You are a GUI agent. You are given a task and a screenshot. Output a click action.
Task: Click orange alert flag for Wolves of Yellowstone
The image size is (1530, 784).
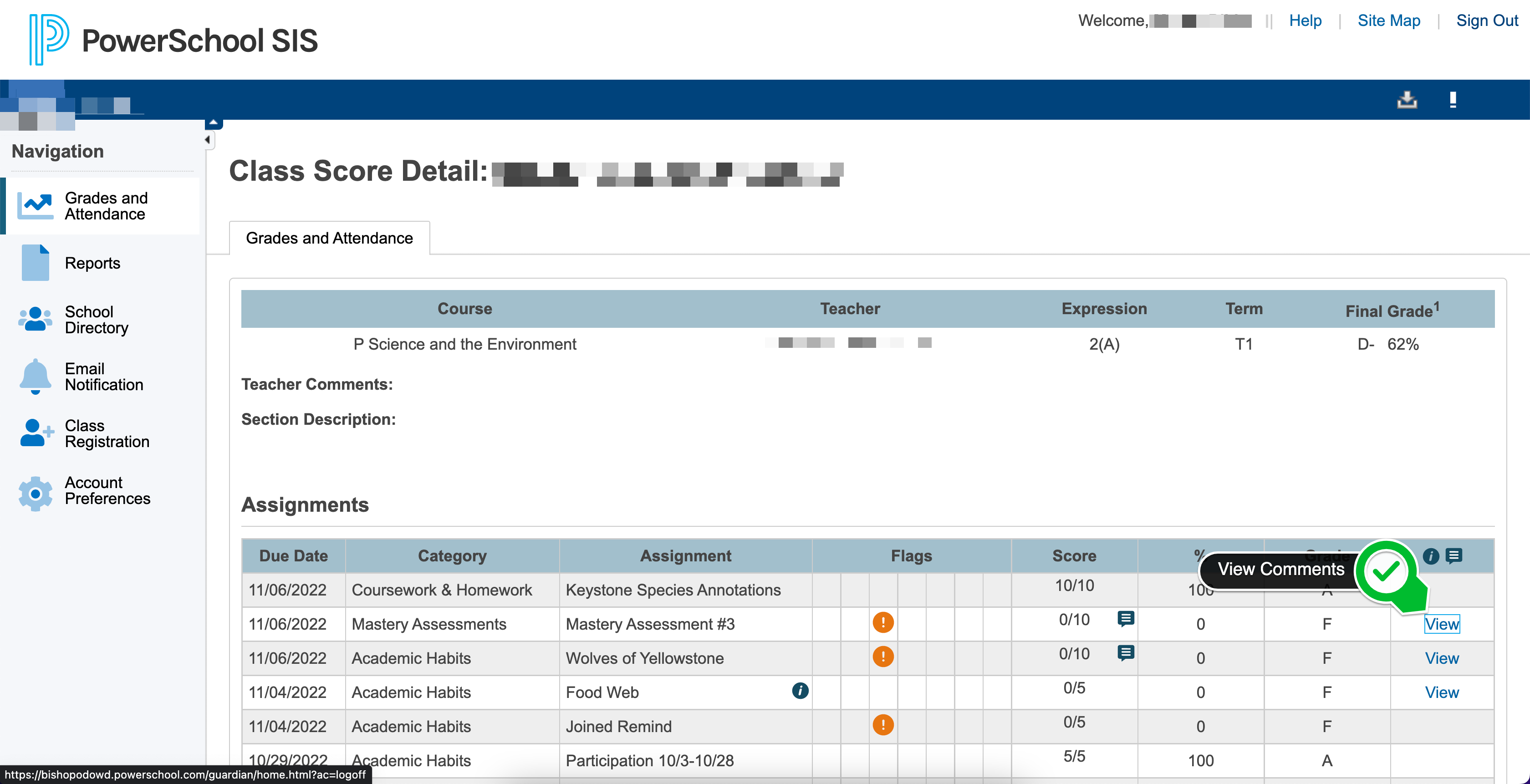[x=883, y=657]
